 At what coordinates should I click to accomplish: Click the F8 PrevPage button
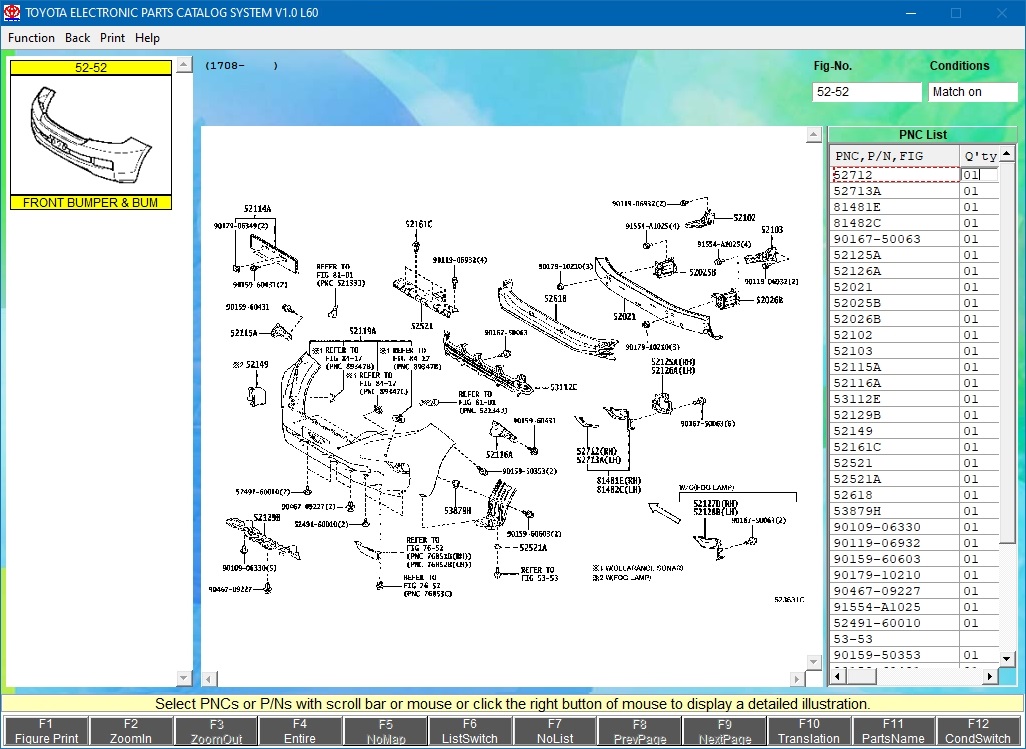639,731
